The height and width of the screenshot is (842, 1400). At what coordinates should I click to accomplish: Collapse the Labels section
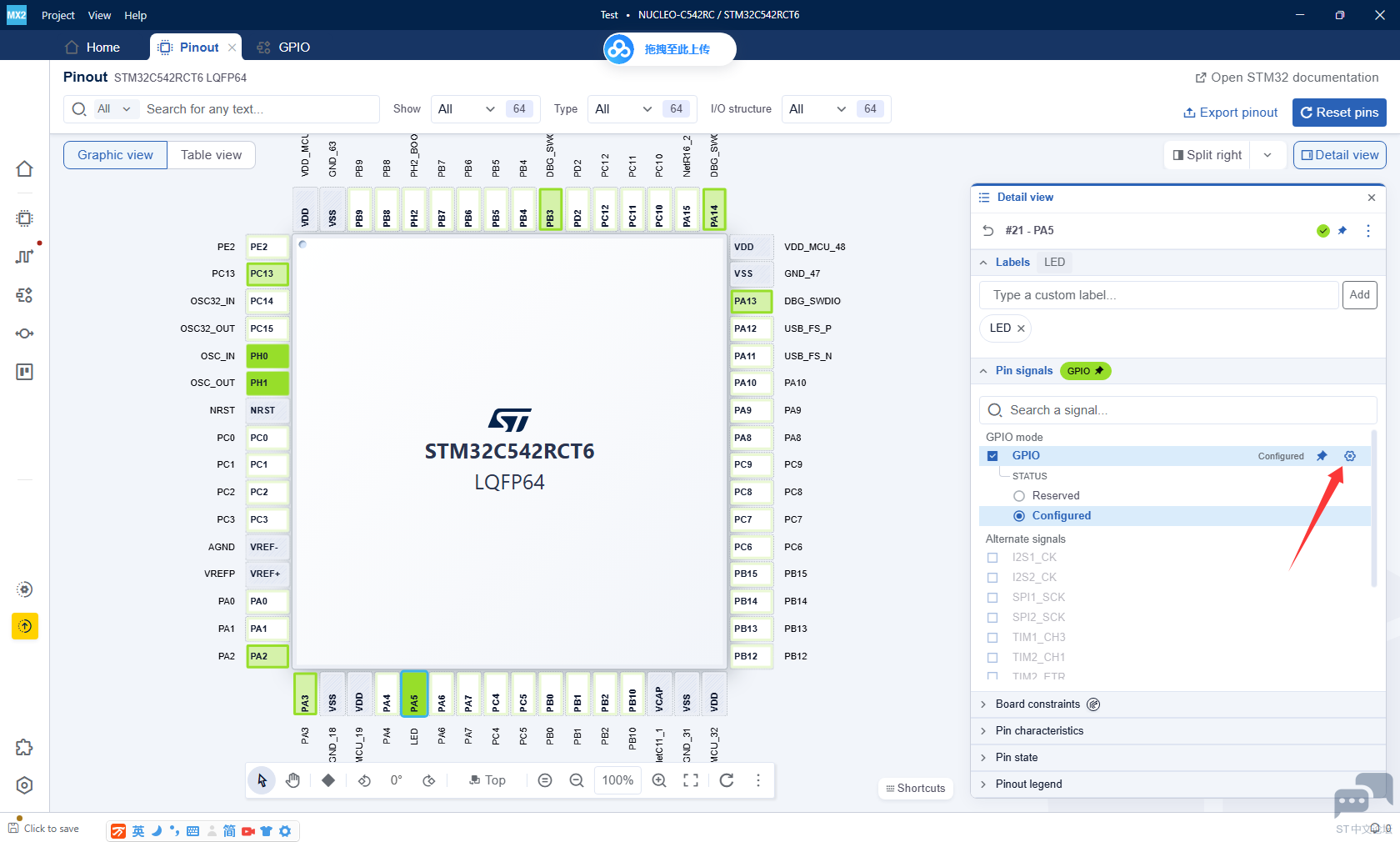click(x=984, y=263)
